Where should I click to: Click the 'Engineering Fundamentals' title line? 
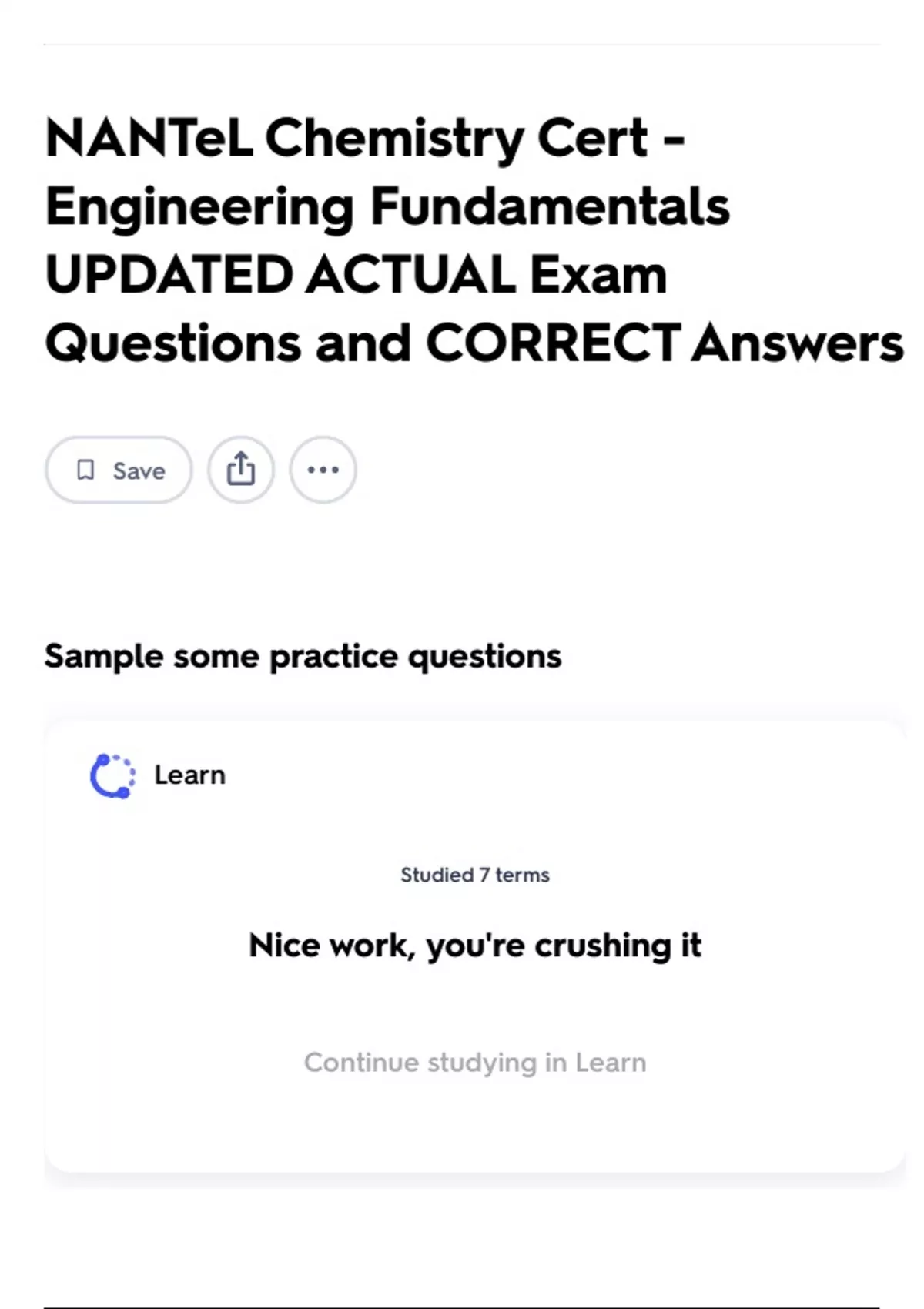click(x=387, y=207)
